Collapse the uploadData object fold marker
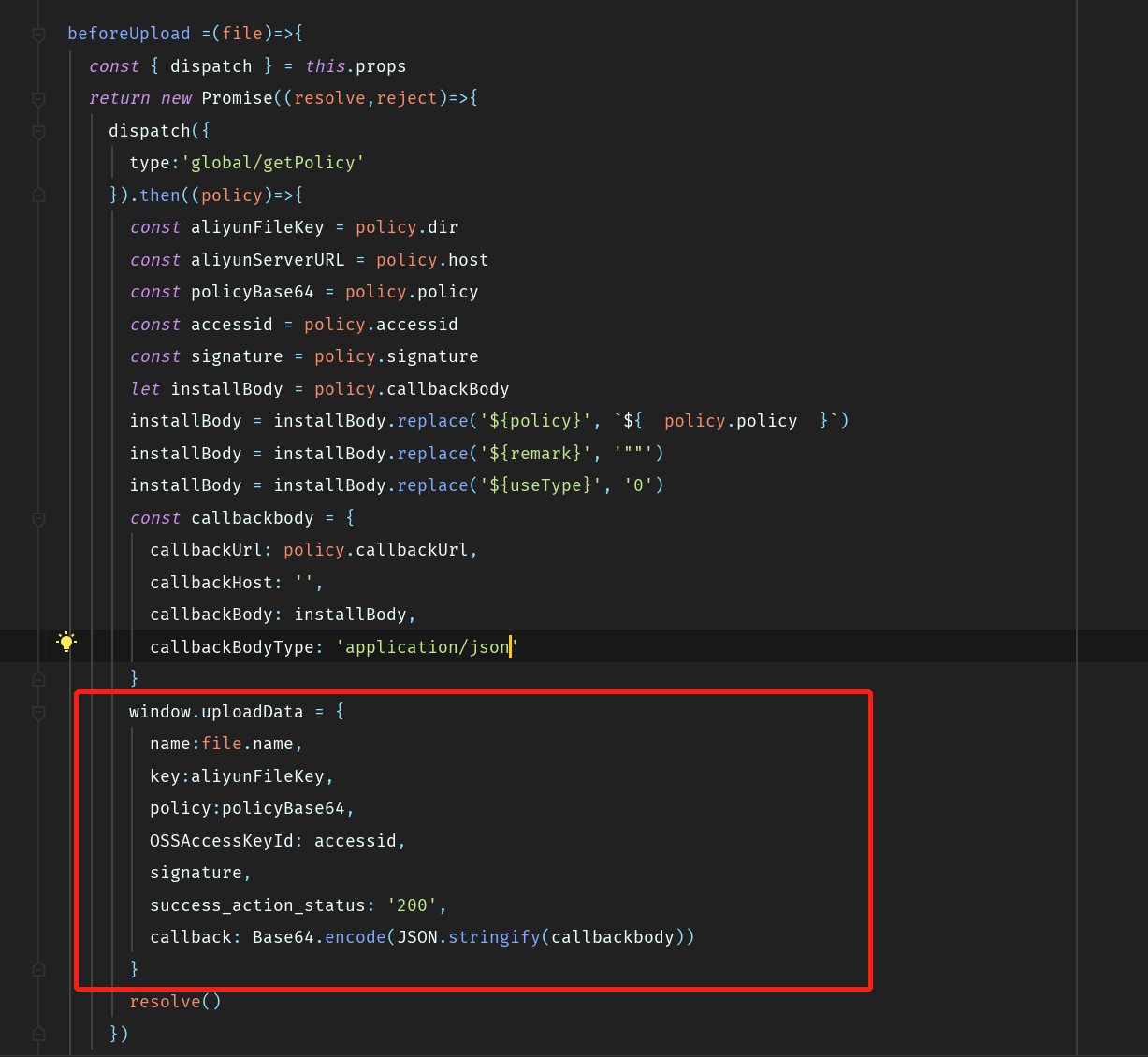 [38, 713]
